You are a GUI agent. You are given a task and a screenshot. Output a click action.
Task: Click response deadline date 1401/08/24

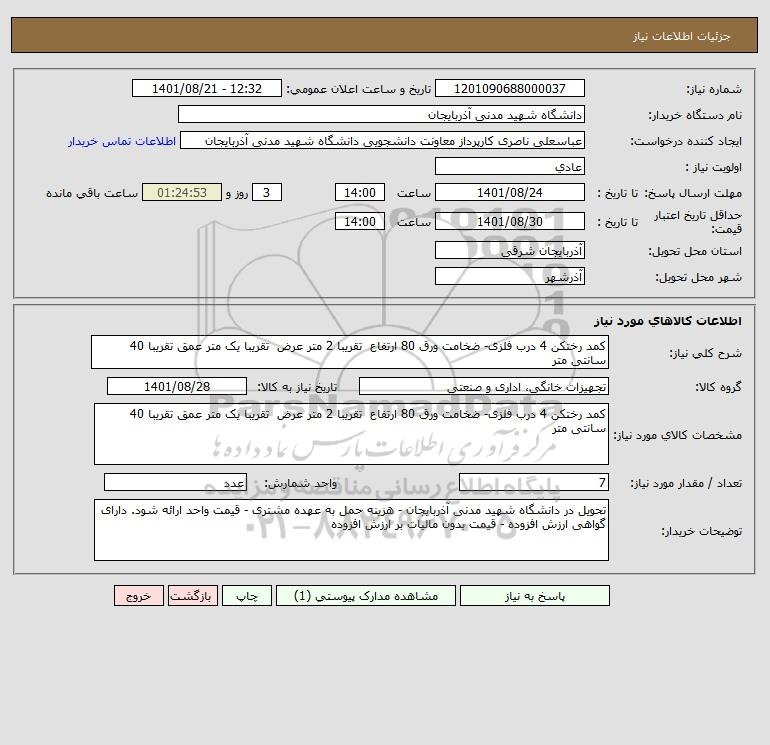(510, 193)
